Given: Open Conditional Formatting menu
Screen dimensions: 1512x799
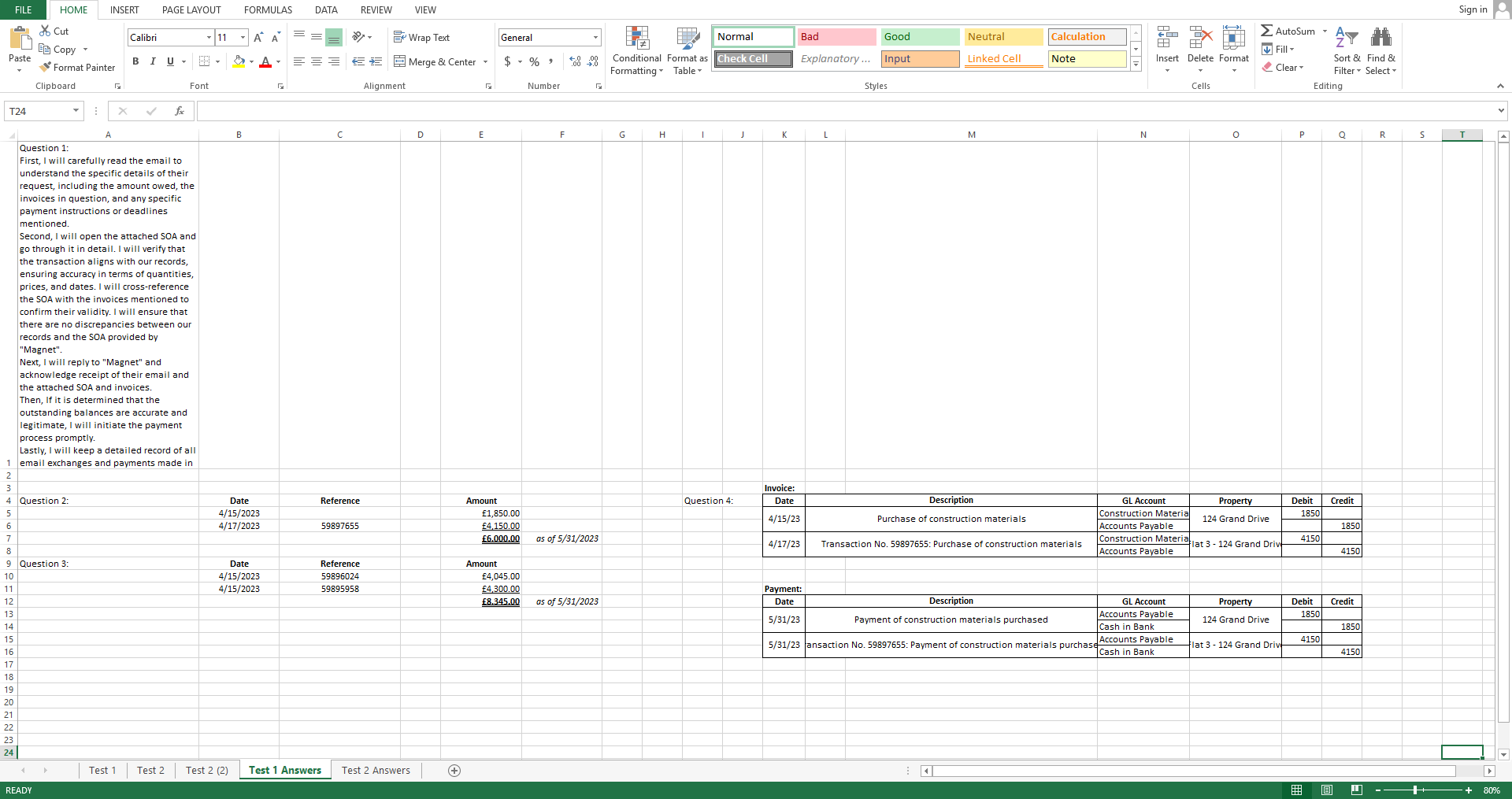Looking at the screenshot, I should [x=637, y=50].
